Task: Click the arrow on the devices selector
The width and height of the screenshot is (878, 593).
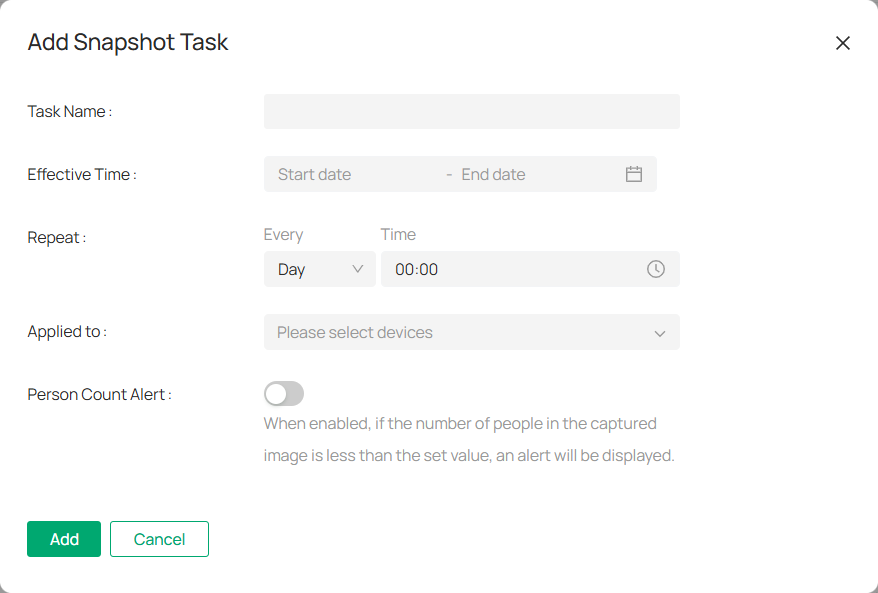Action: 659,331
